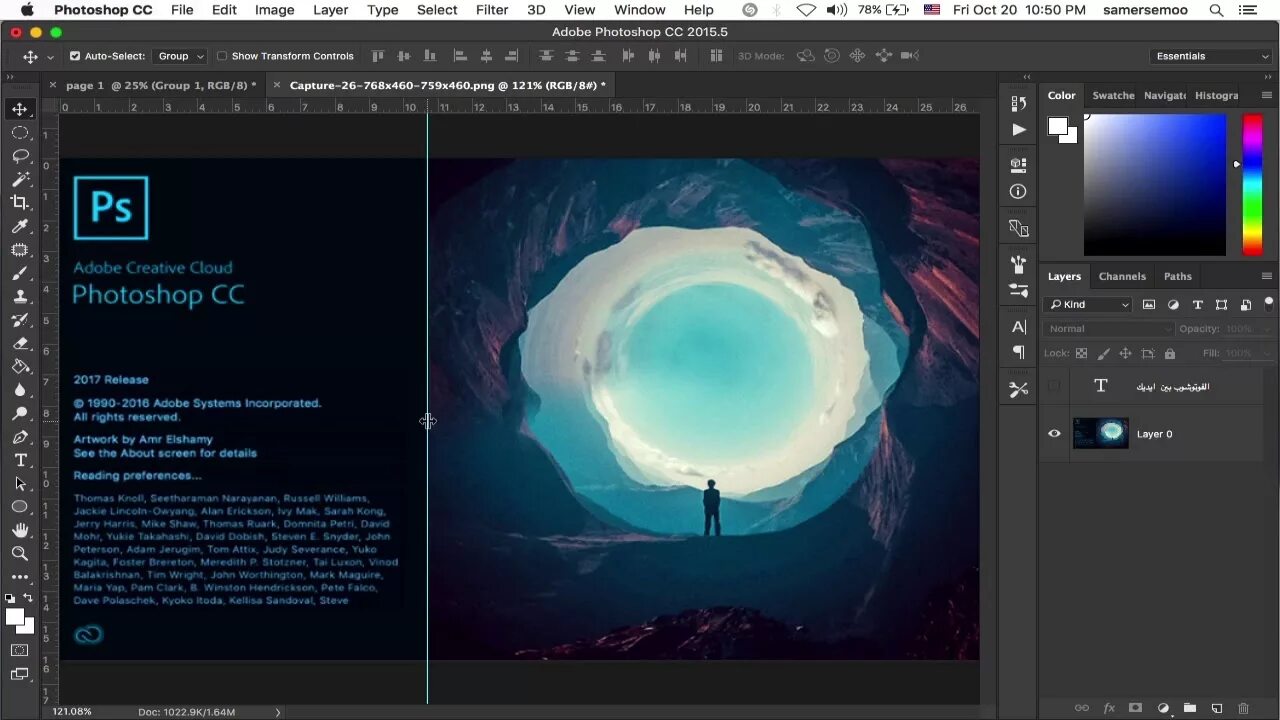
Task: Open the Image menu
Action: [x=274, y=10]
